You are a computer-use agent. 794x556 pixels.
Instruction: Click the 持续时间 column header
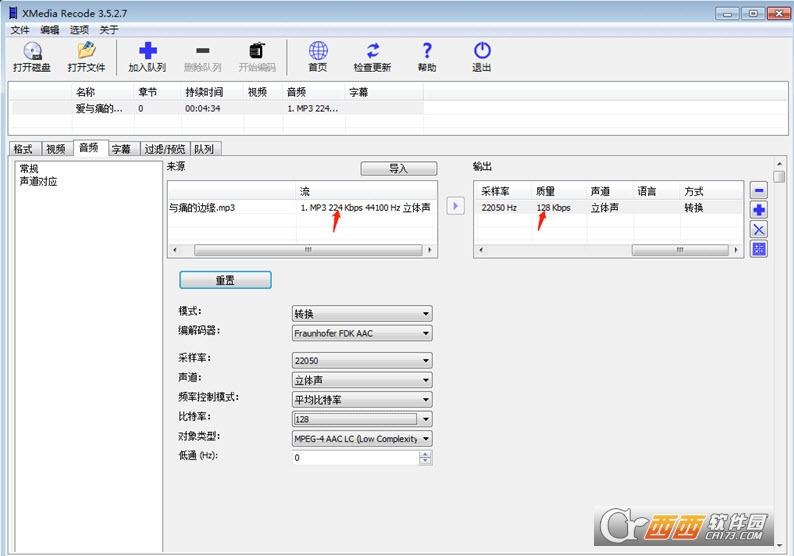tap(212, 92)
